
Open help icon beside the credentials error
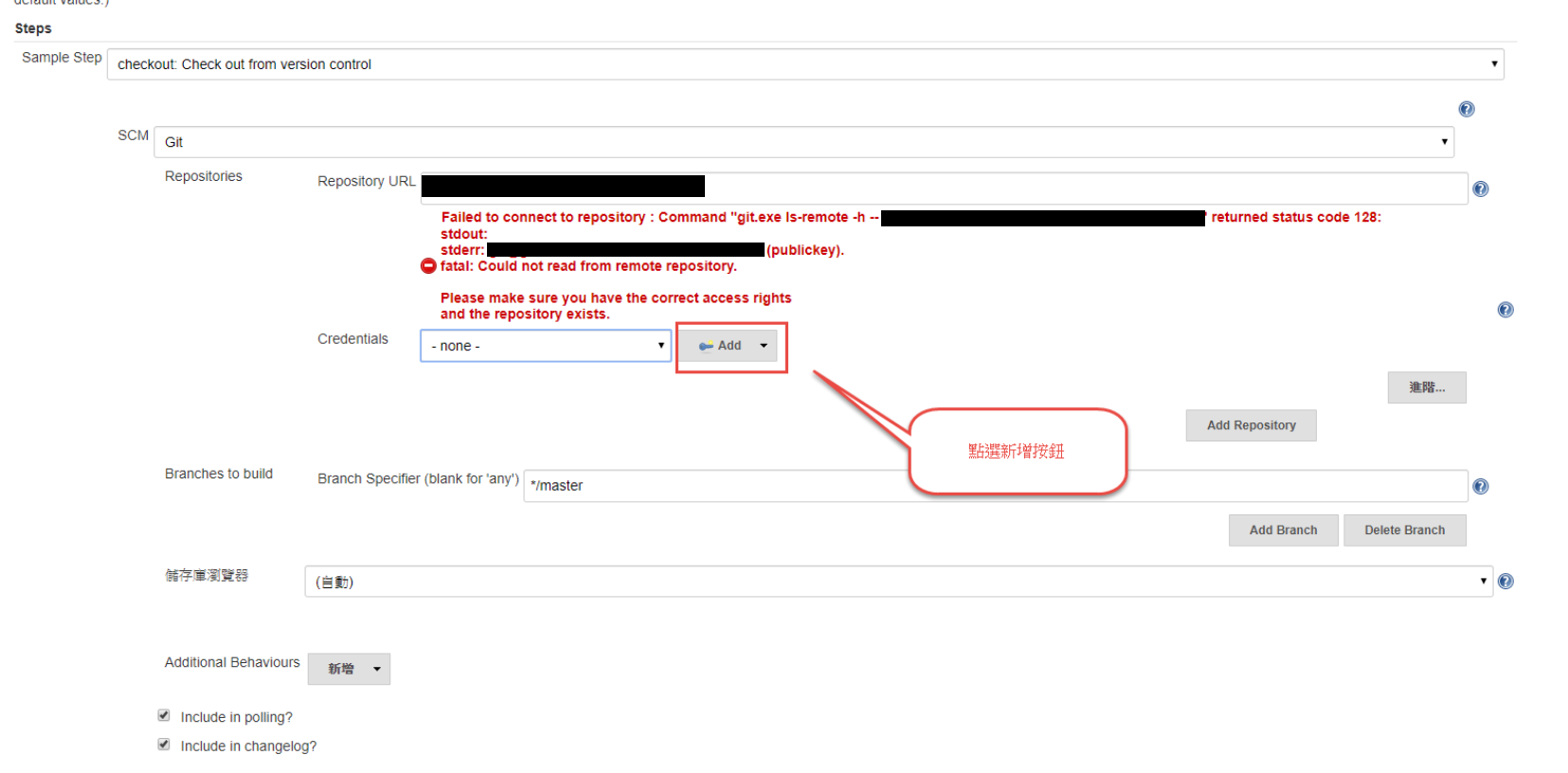1505,310
